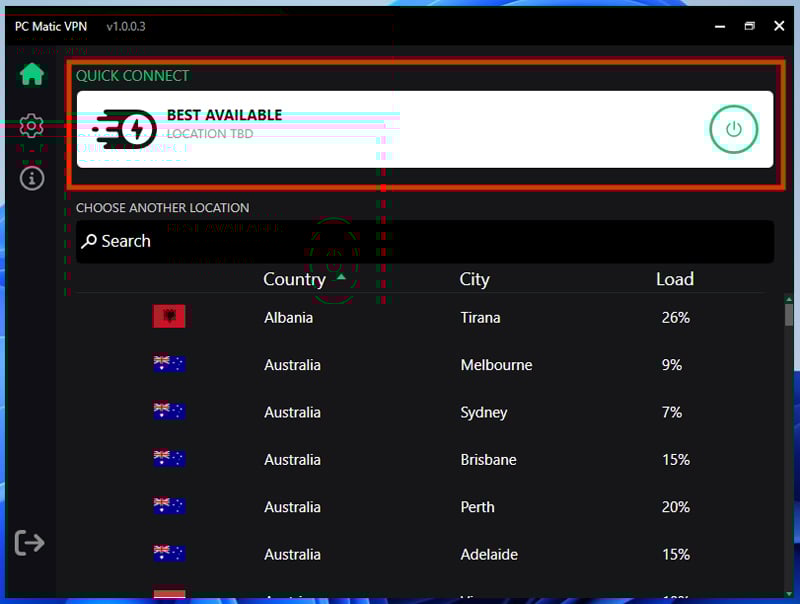Click the Best Available speed bolt icon

[x=125, y=128]
